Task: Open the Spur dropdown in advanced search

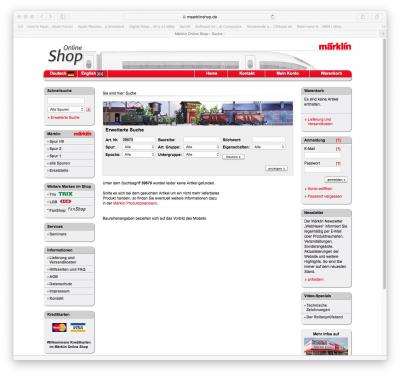Action: 139,147
